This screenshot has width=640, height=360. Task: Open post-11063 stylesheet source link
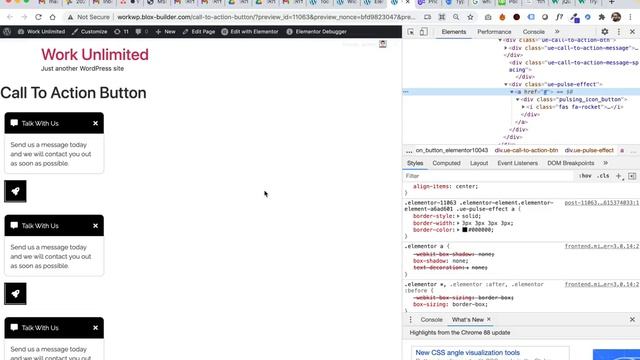(x=602, y=203)
